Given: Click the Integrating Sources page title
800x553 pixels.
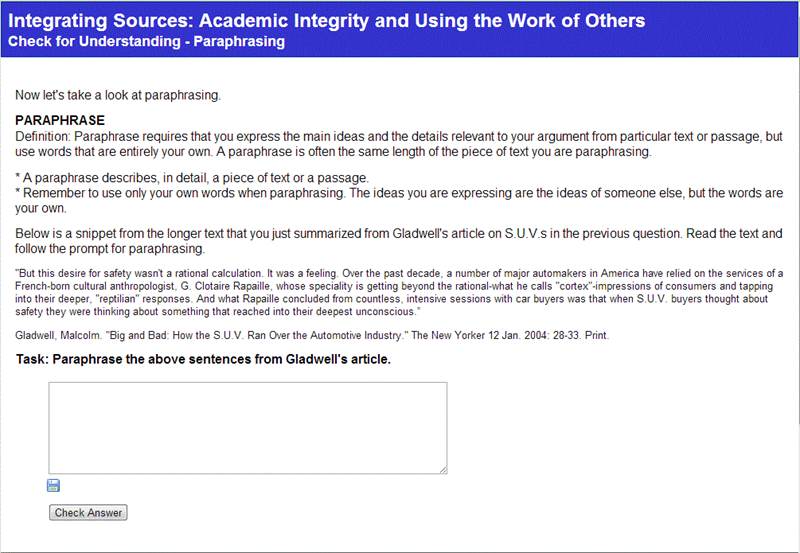Looking at the screenshot, I should click(327, 20).
